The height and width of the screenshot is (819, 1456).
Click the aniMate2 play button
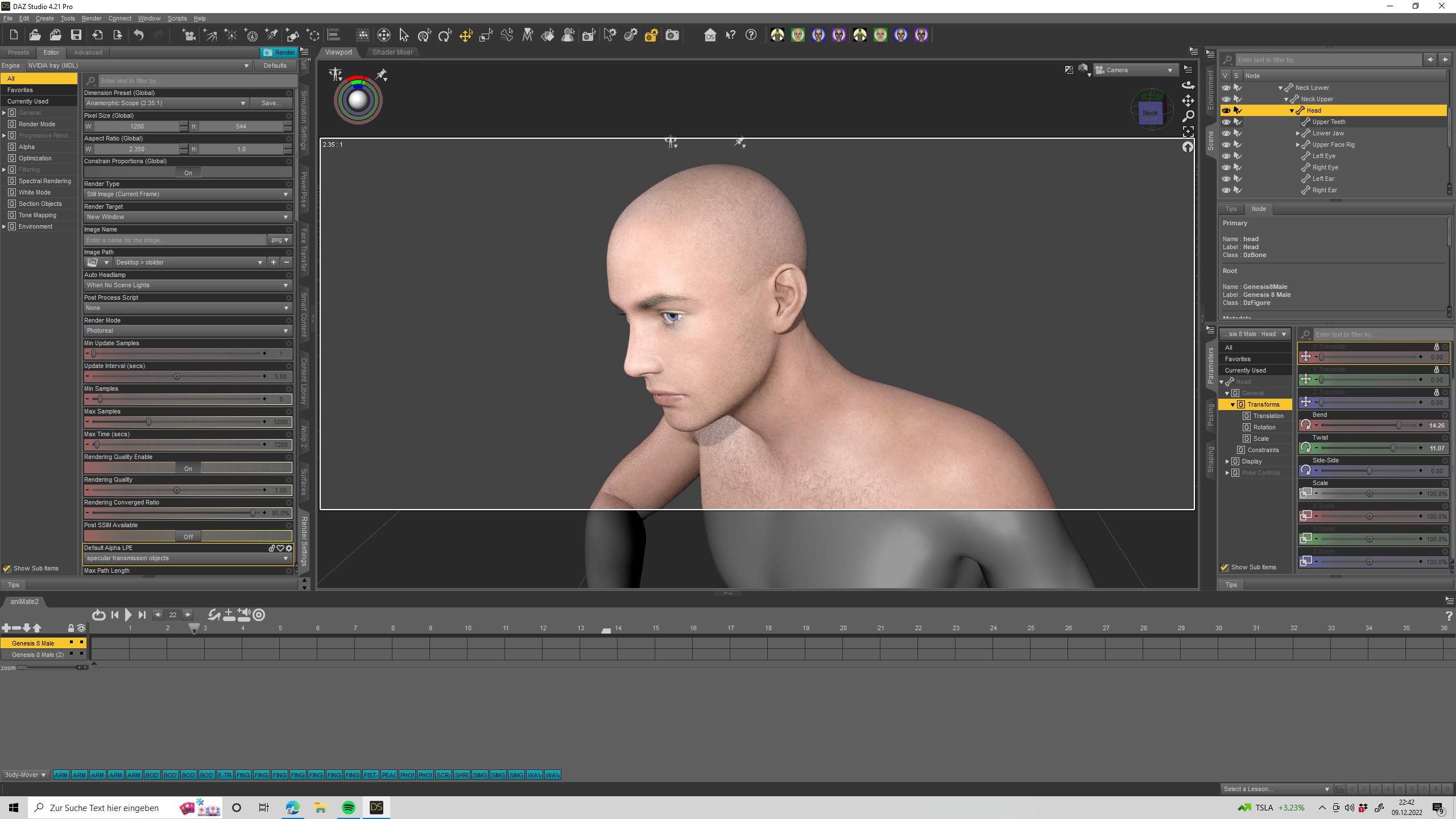click(x=128, y=615)
